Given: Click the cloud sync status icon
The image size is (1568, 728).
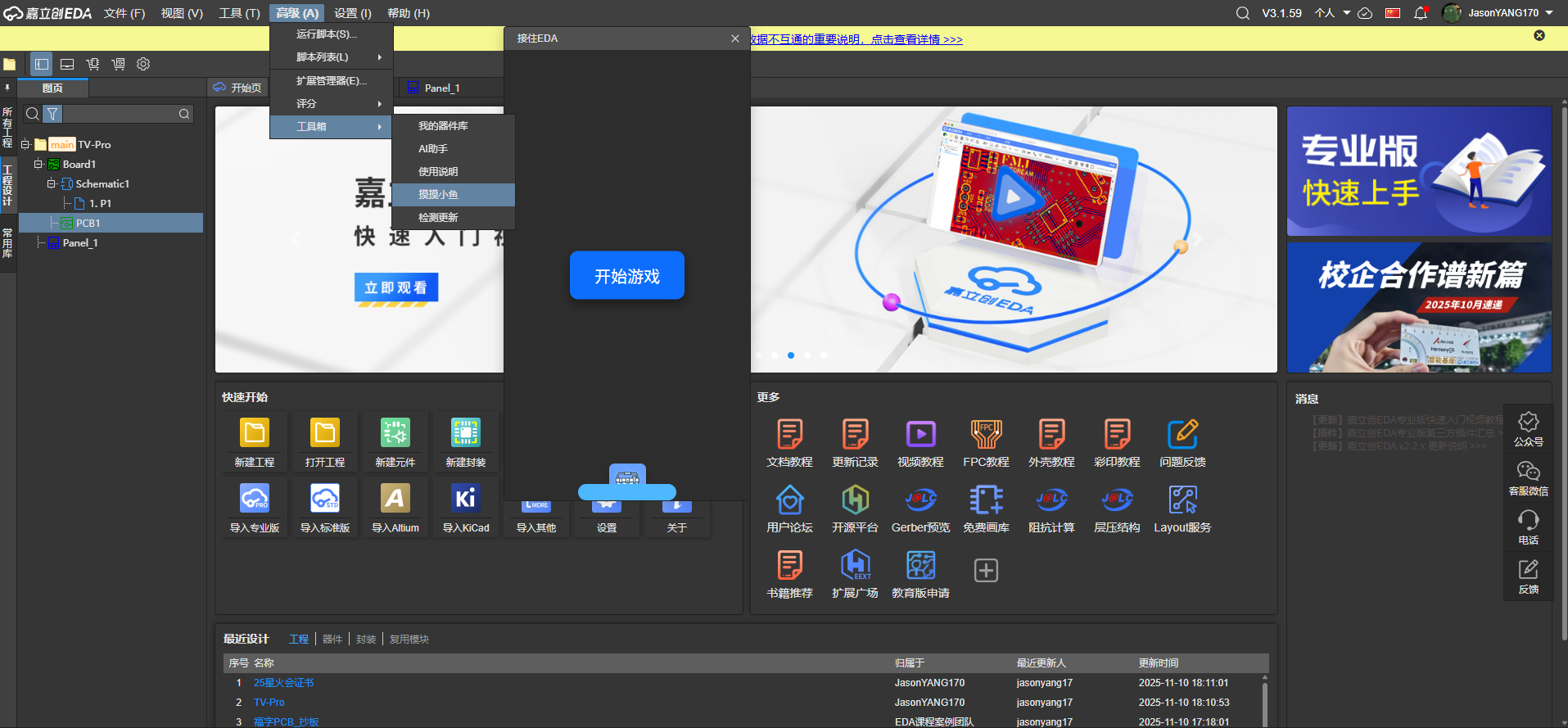Looking at the screenshot, I should point(1365,13).
